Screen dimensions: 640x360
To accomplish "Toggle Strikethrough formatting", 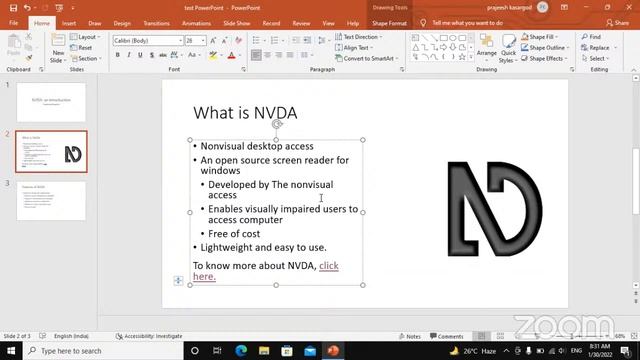I will (x=163, y=55).
